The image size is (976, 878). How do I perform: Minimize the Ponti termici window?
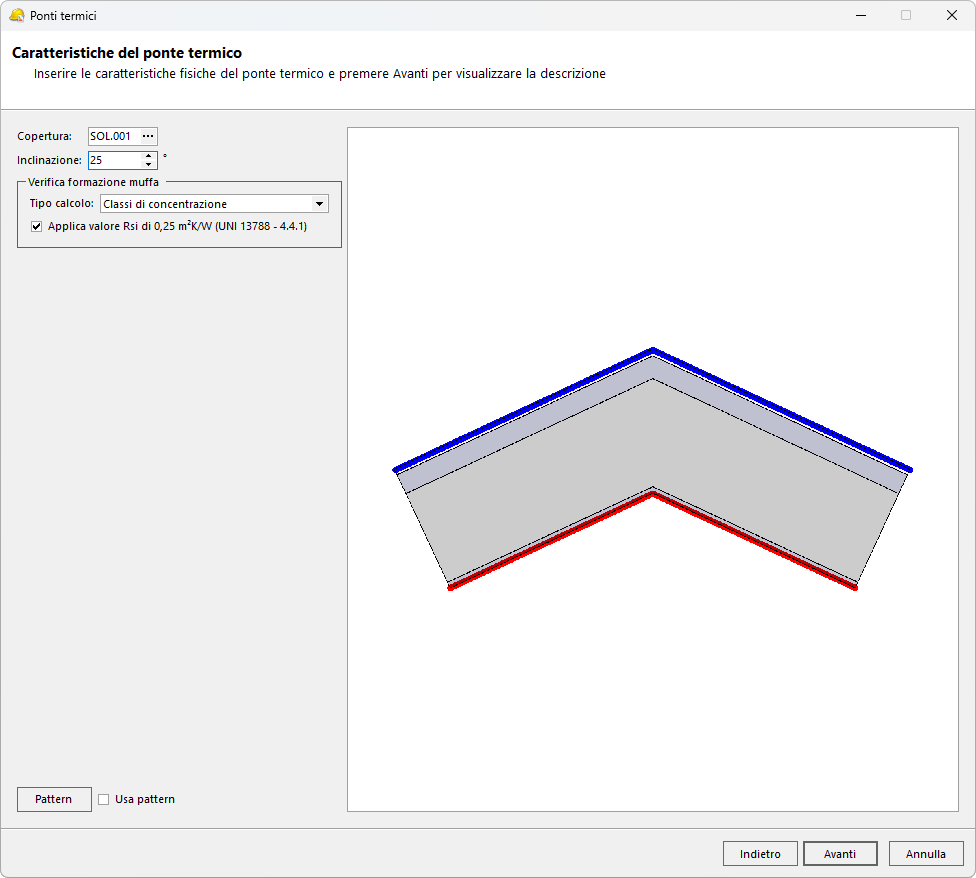point(860,15)
